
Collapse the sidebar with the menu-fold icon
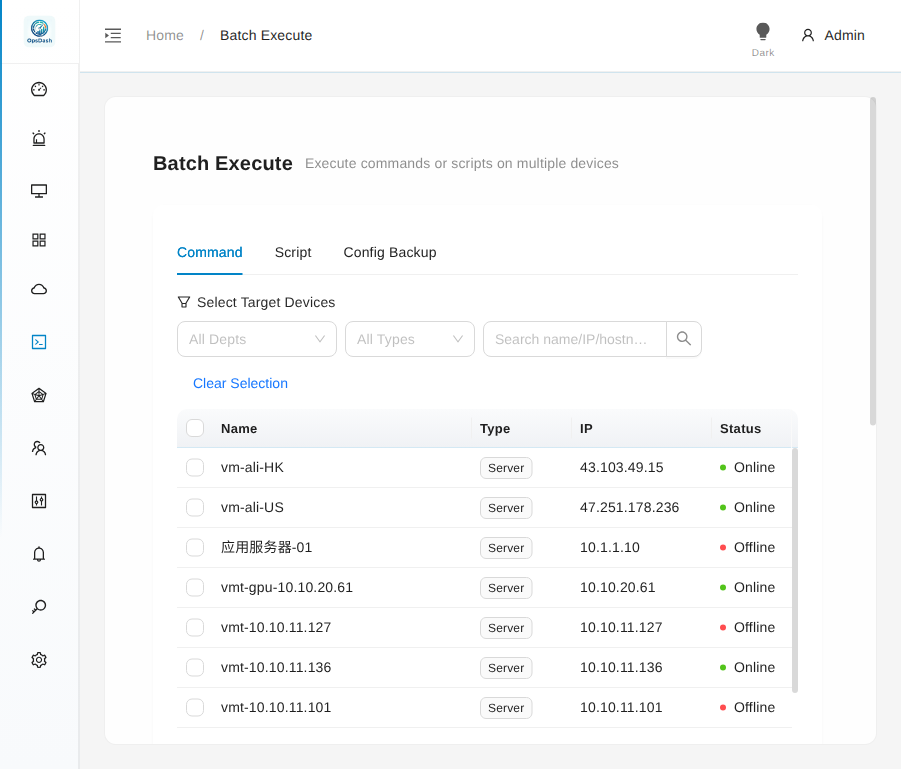[x=113, y=36]
